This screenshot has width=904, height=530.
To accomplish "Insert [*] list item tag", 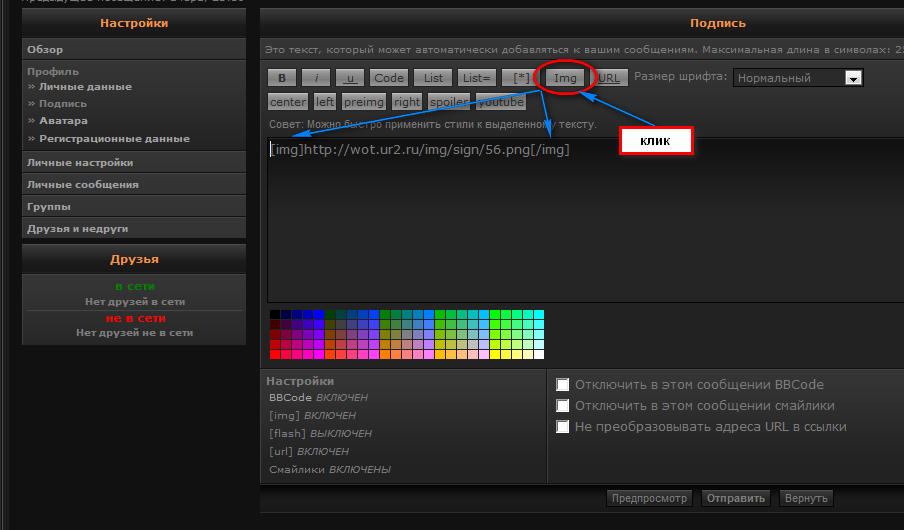I will [x=521, y=78].
